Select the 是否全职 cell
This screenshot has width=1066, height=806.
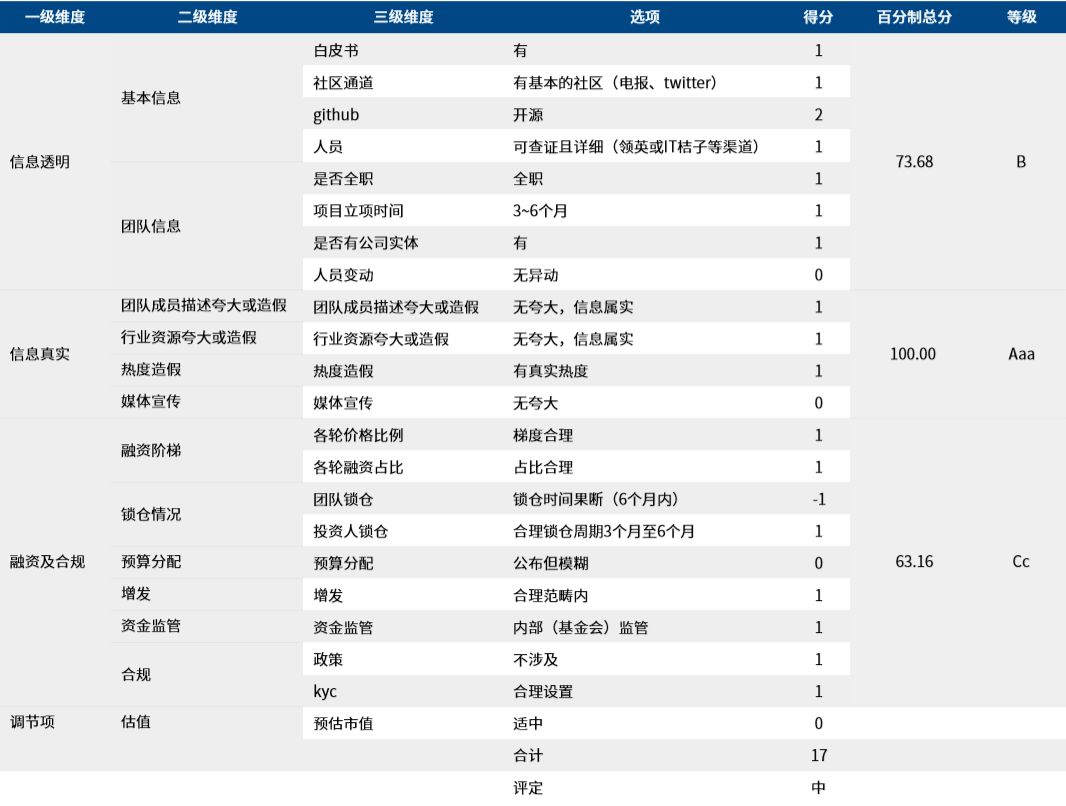tap(343, 179)
